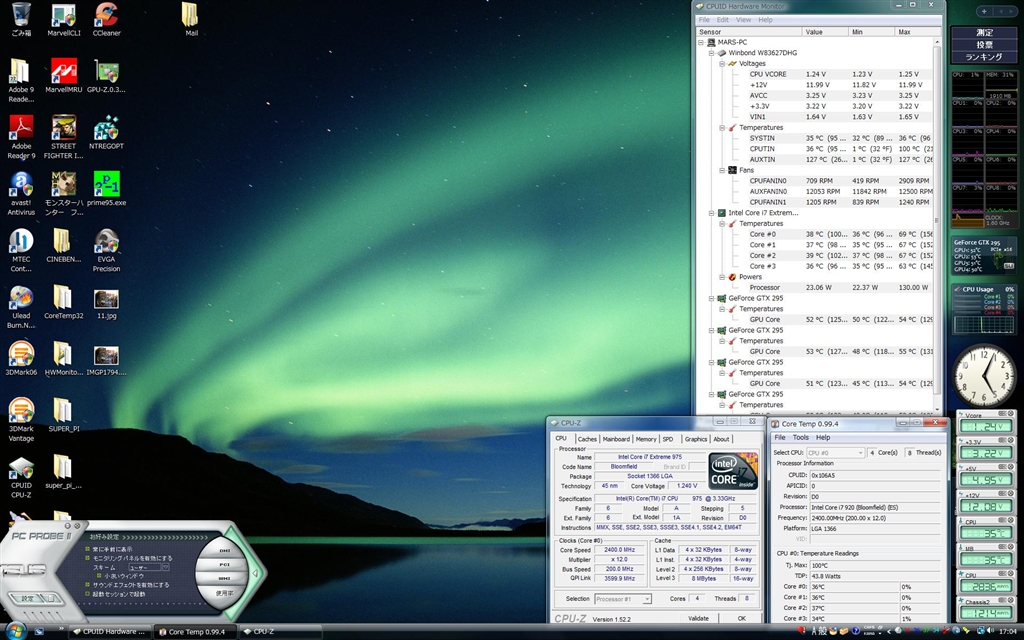Open the GPU-Z desktop shortcut
Screen dimensions: 1024x640
[x=106, y=72]
